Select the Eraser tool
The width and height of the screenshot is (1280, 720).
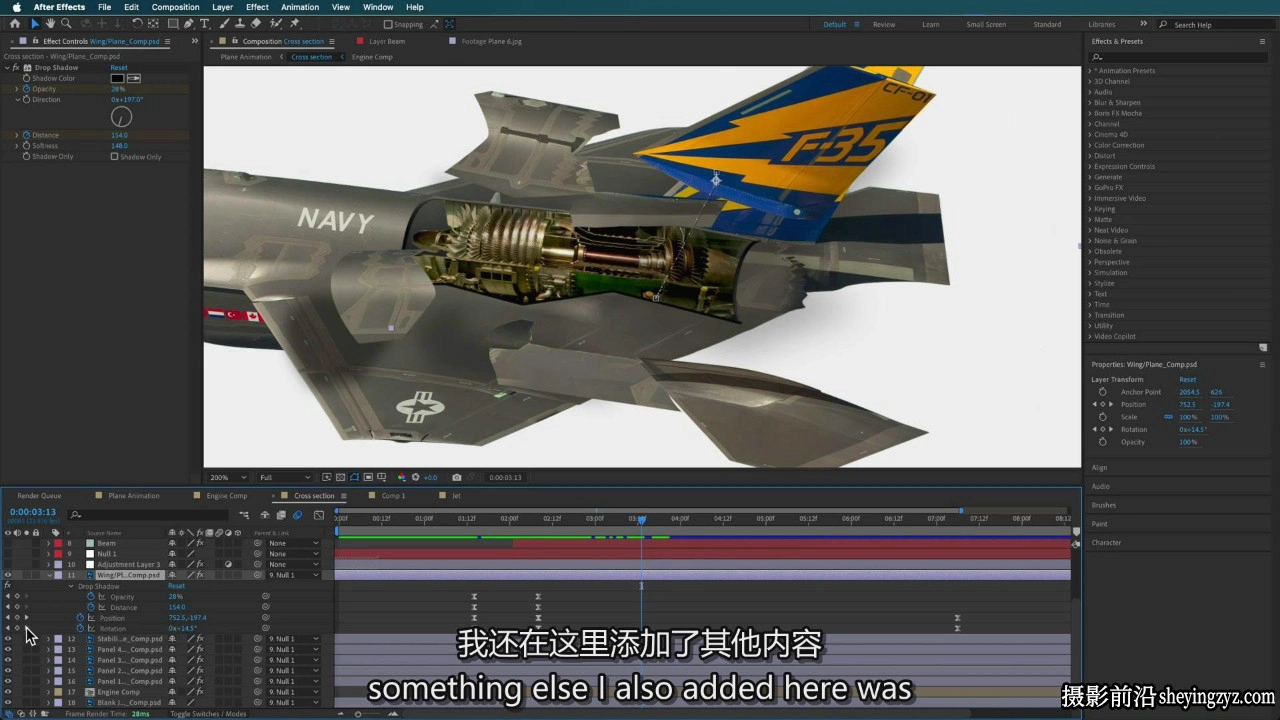coord(257,23)
